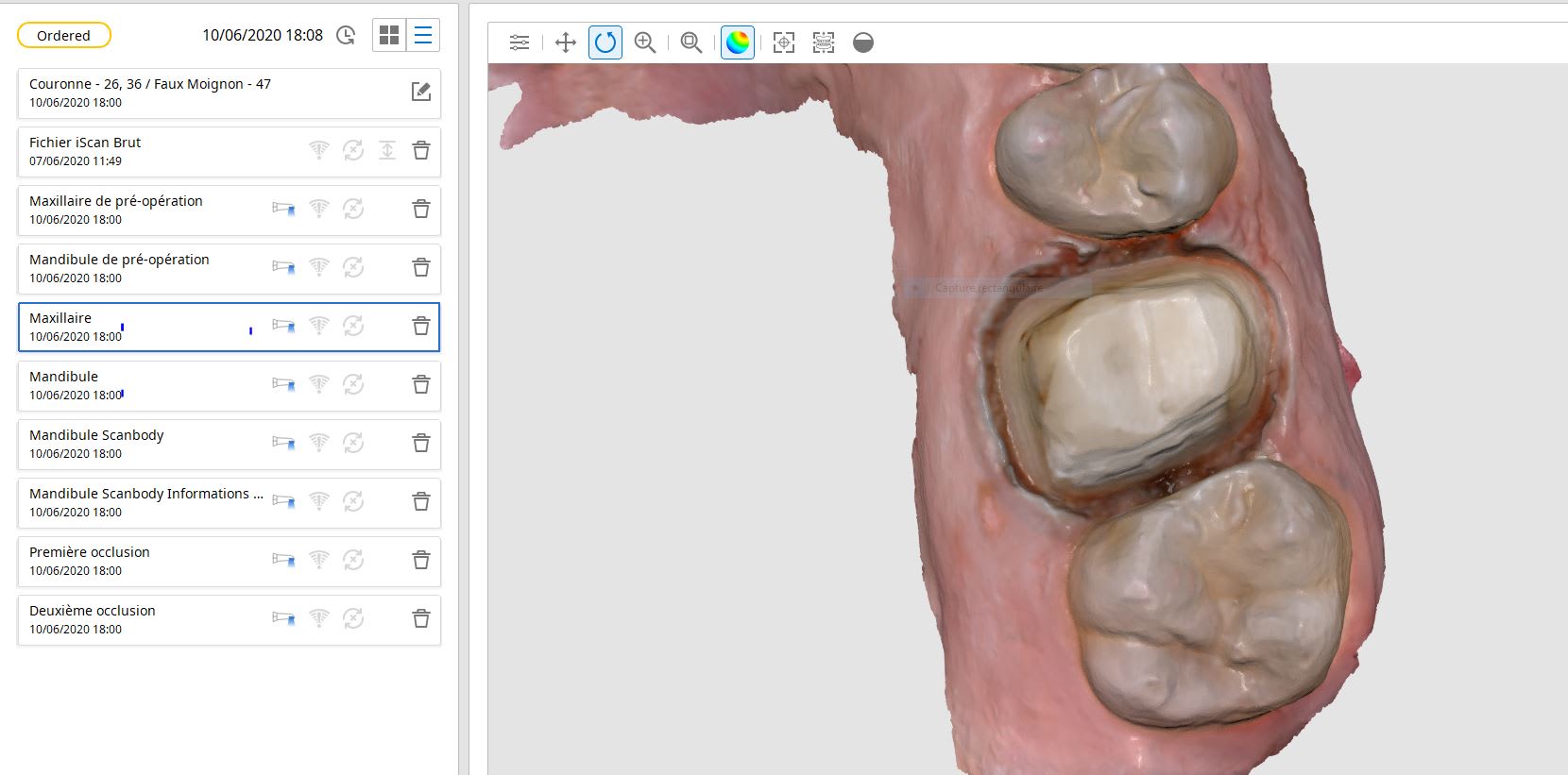Toggle the half-shaded circle display mode
Image resolution: width=1568 pixels, height=775 pixels.
click(x=863, y=42)
